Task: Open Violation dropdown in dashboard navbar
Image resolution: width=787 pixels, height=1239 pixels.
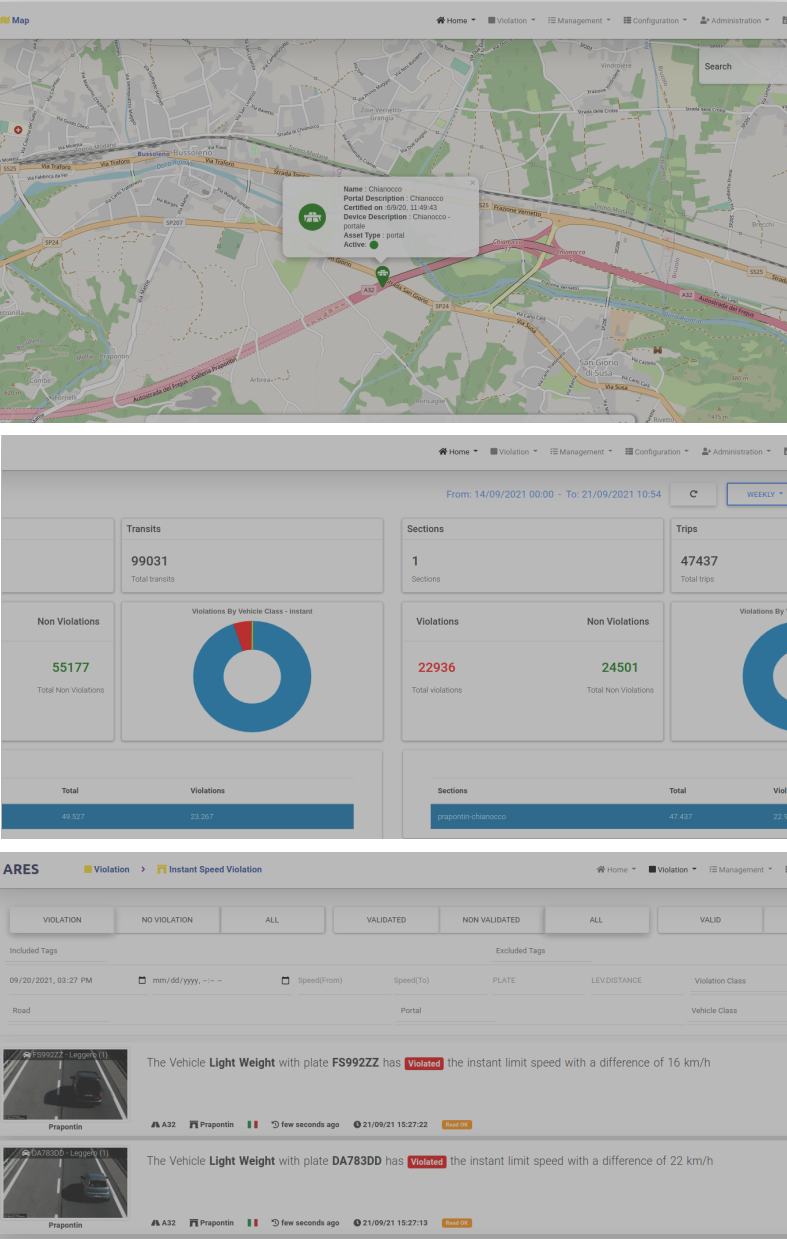Action: tap(513, 451)
